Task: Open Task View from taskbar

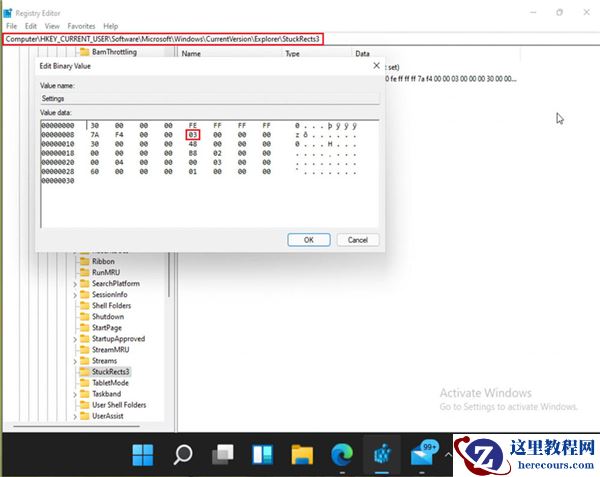Action: pyautogui.click(x=223, y=454)
